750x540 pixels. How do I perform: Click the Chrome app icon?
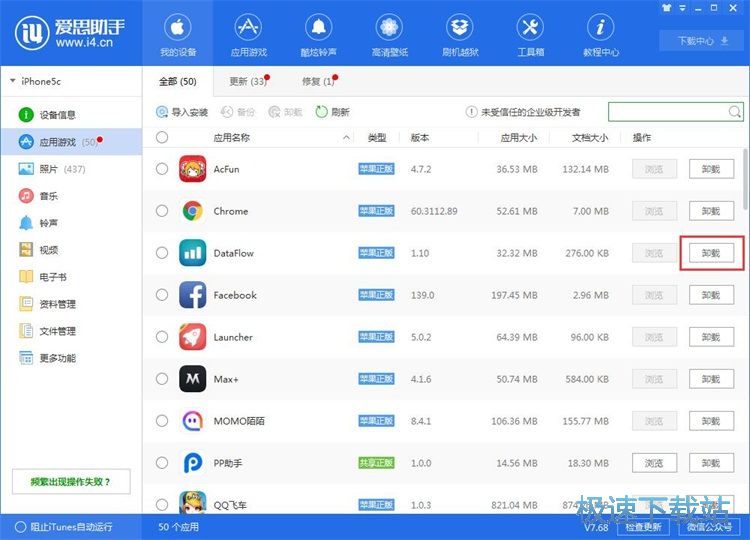193,211
